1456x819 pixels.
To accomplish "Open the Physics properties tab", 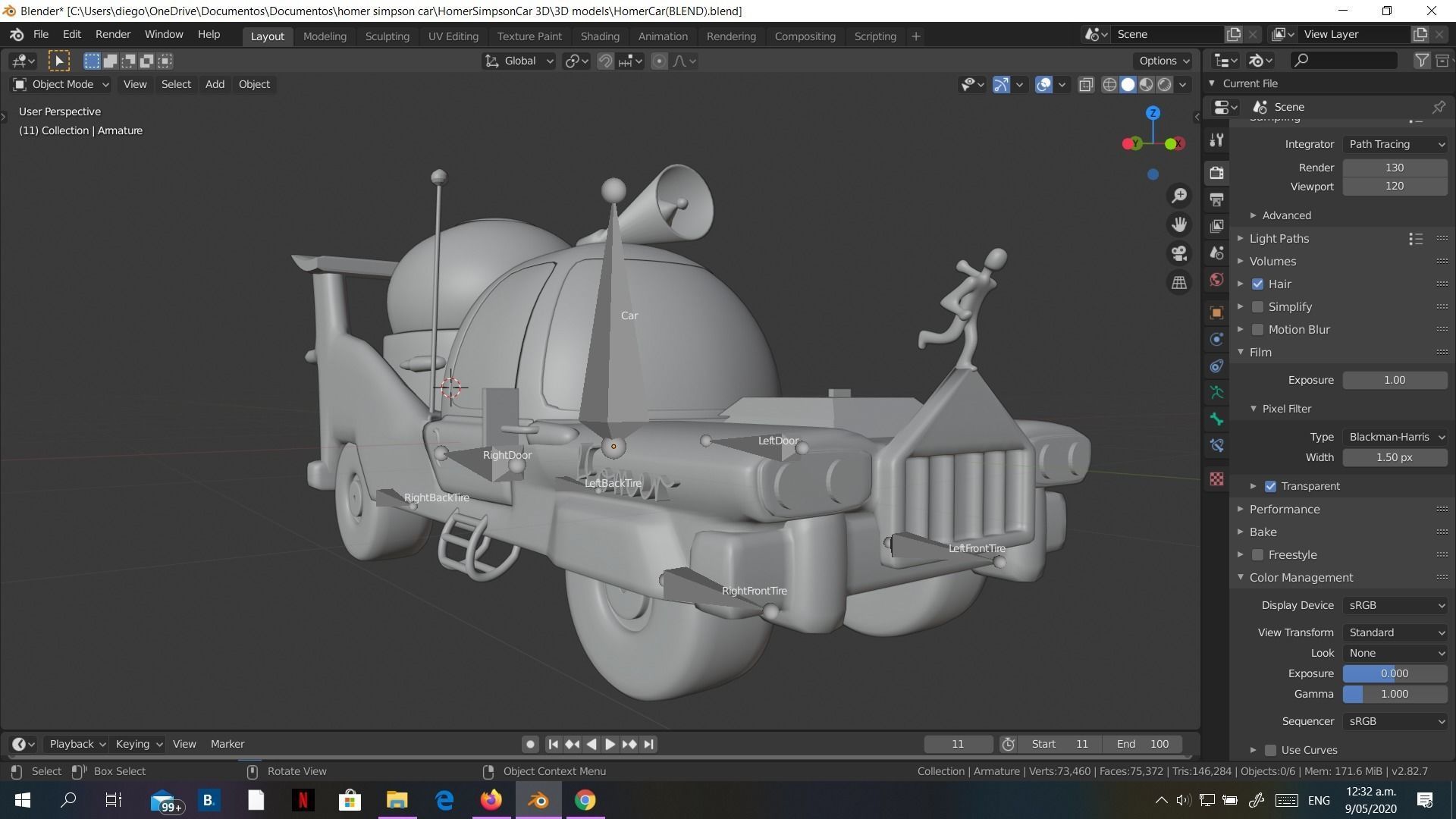I will click(x=1216, y=339).
